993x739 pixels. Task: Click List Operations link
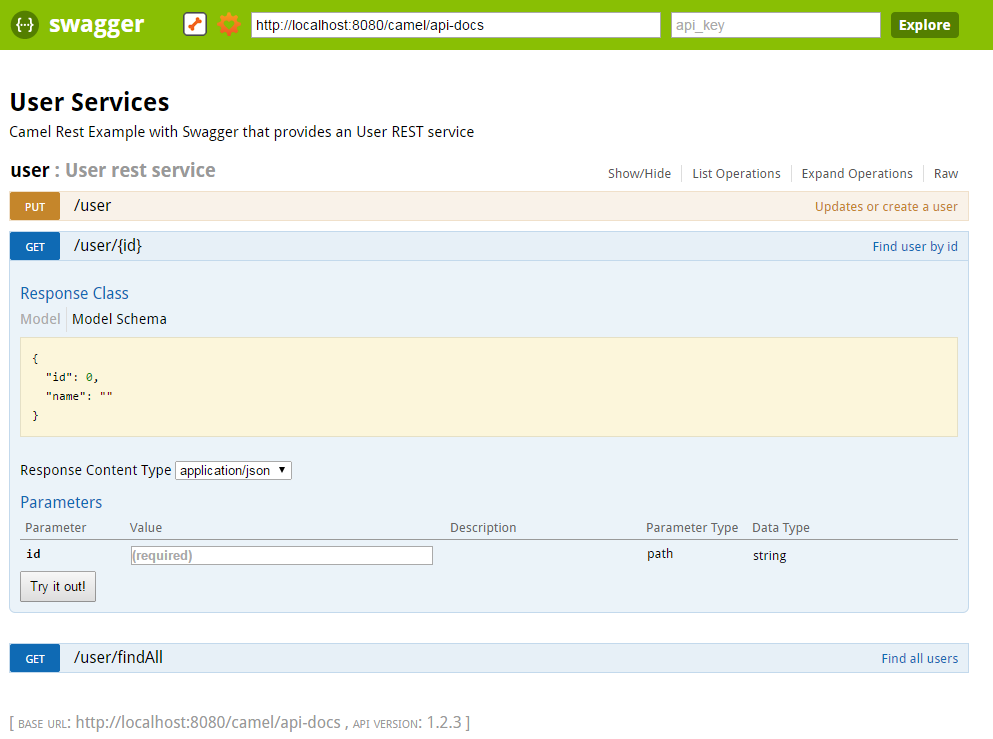(736, 174)
